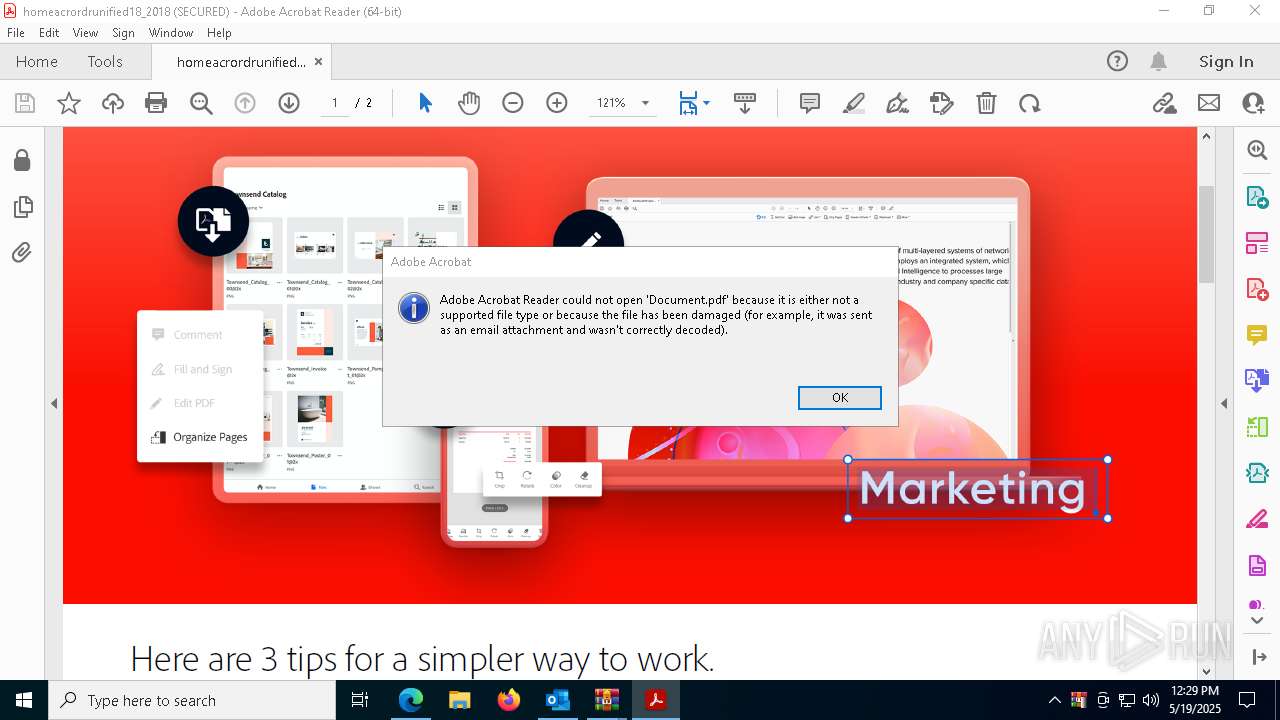Click the Sign In link
Image resolution: width=1280 pixels, height=720 pixels.
(x=1226, y=62)
